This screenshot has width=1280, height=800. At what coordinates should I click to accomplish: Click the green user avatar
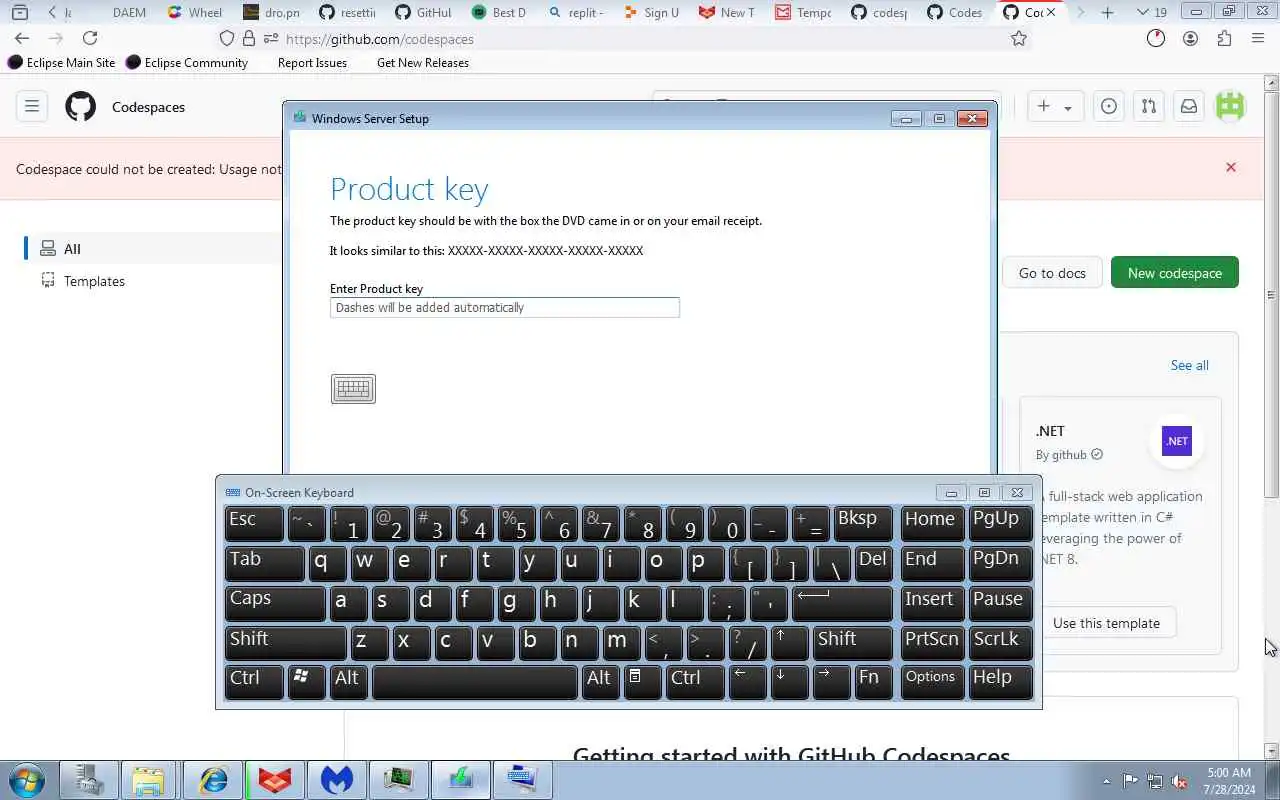(x=1230, y=106)
